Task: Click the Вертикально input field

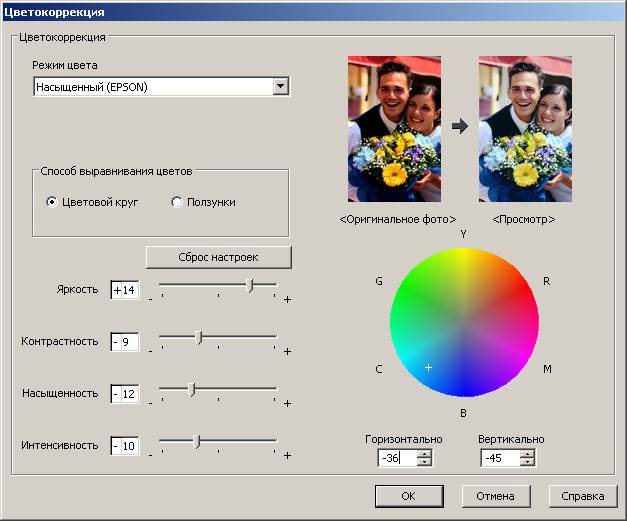Action: (501, 458)
